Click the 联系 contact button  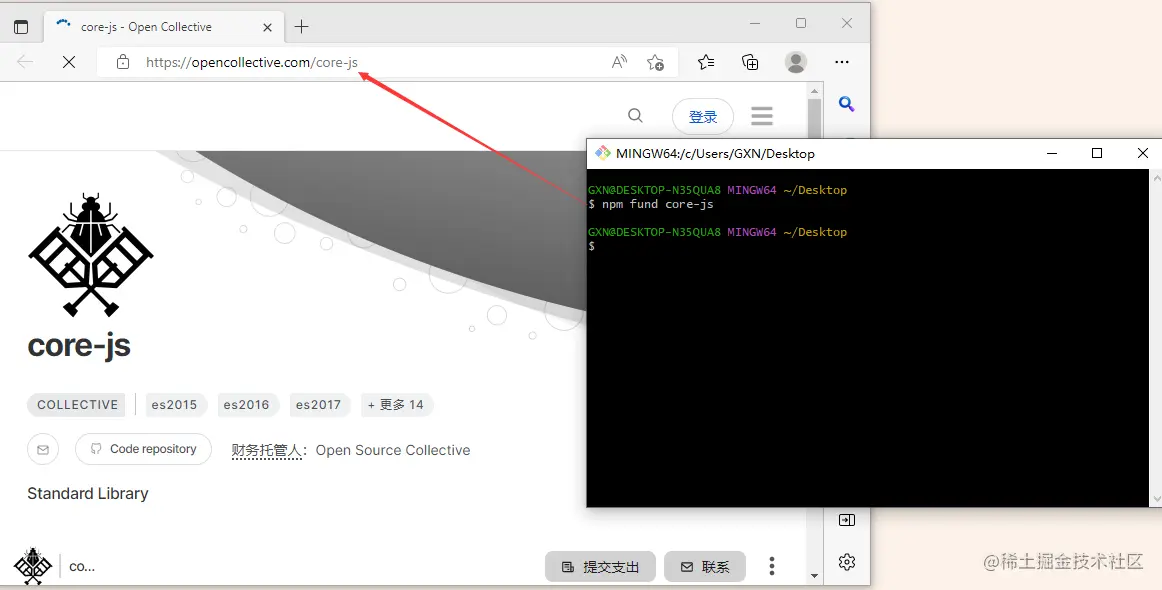click(705, 567)
